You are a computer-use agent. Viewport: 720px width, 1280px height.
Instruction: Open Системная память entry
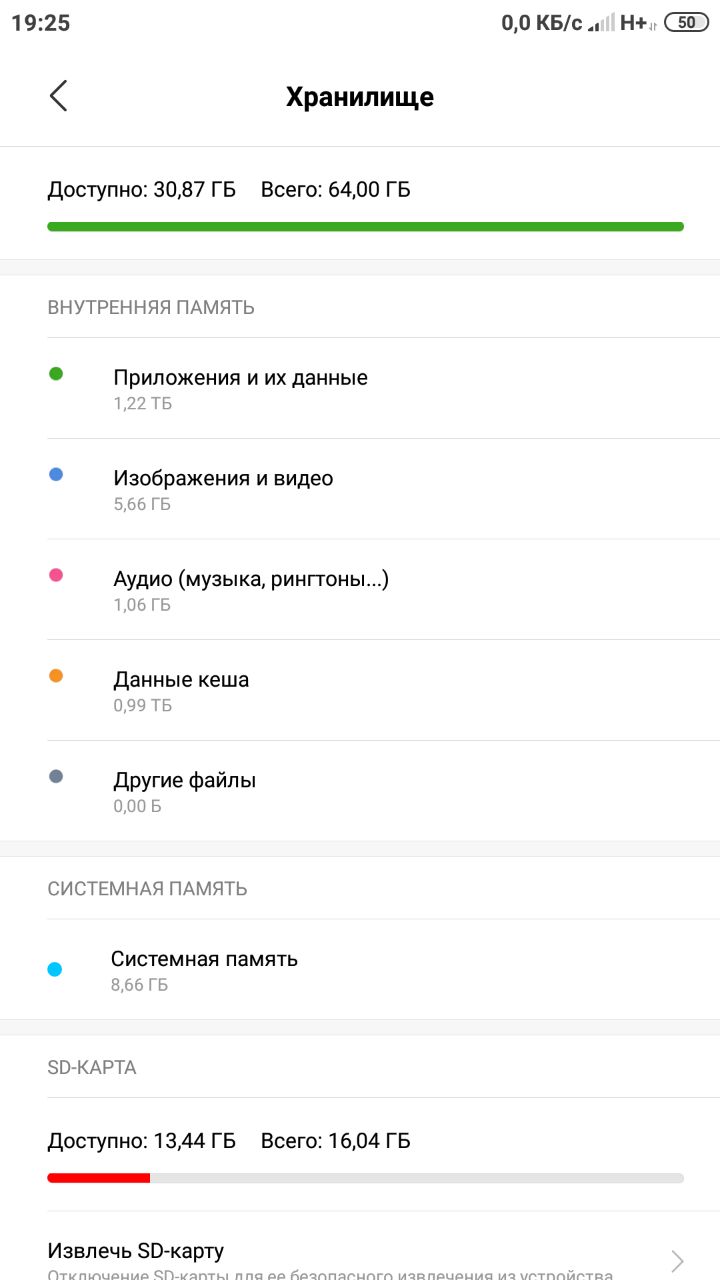[x=360, y=969]
